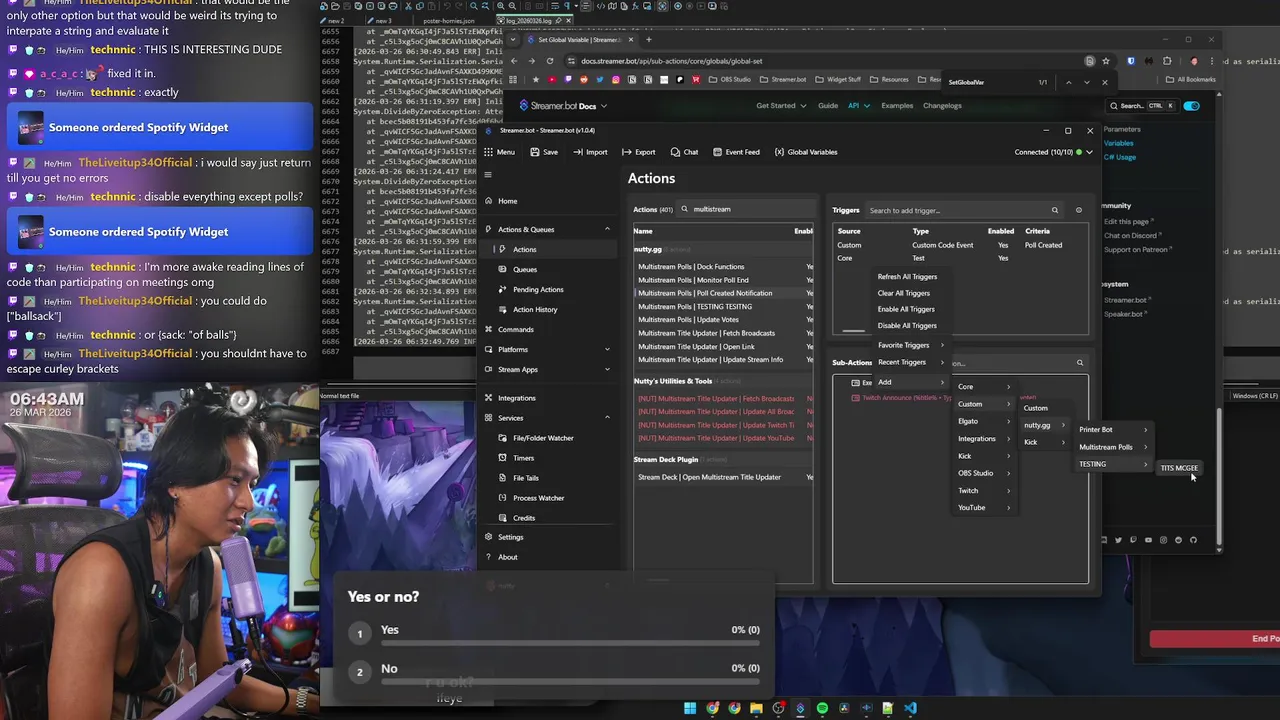Open Get Started dropdown on docs site
The image size is (1280, 720).
[780, 105]
